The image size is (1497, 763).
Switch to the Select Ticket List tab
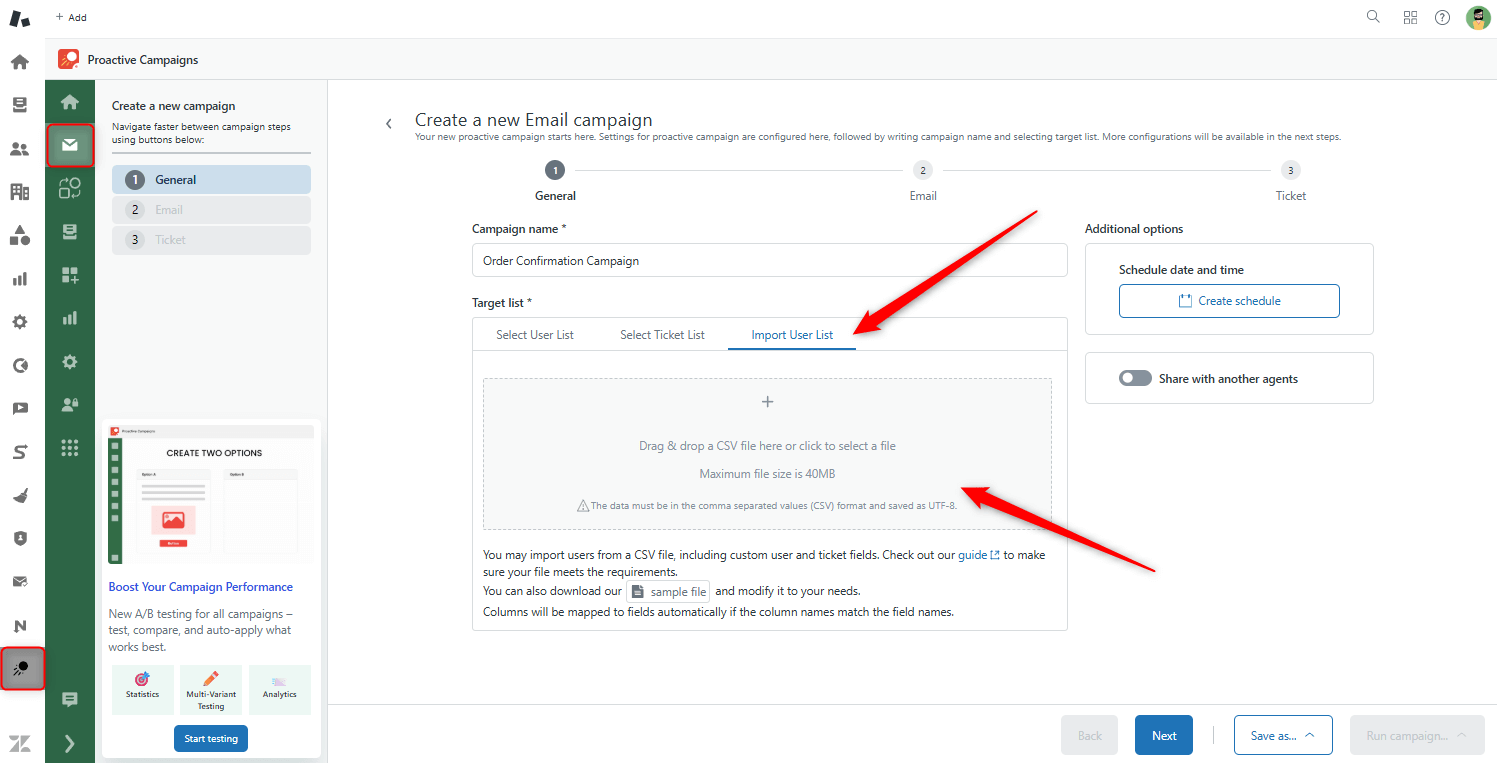[662, 334]
